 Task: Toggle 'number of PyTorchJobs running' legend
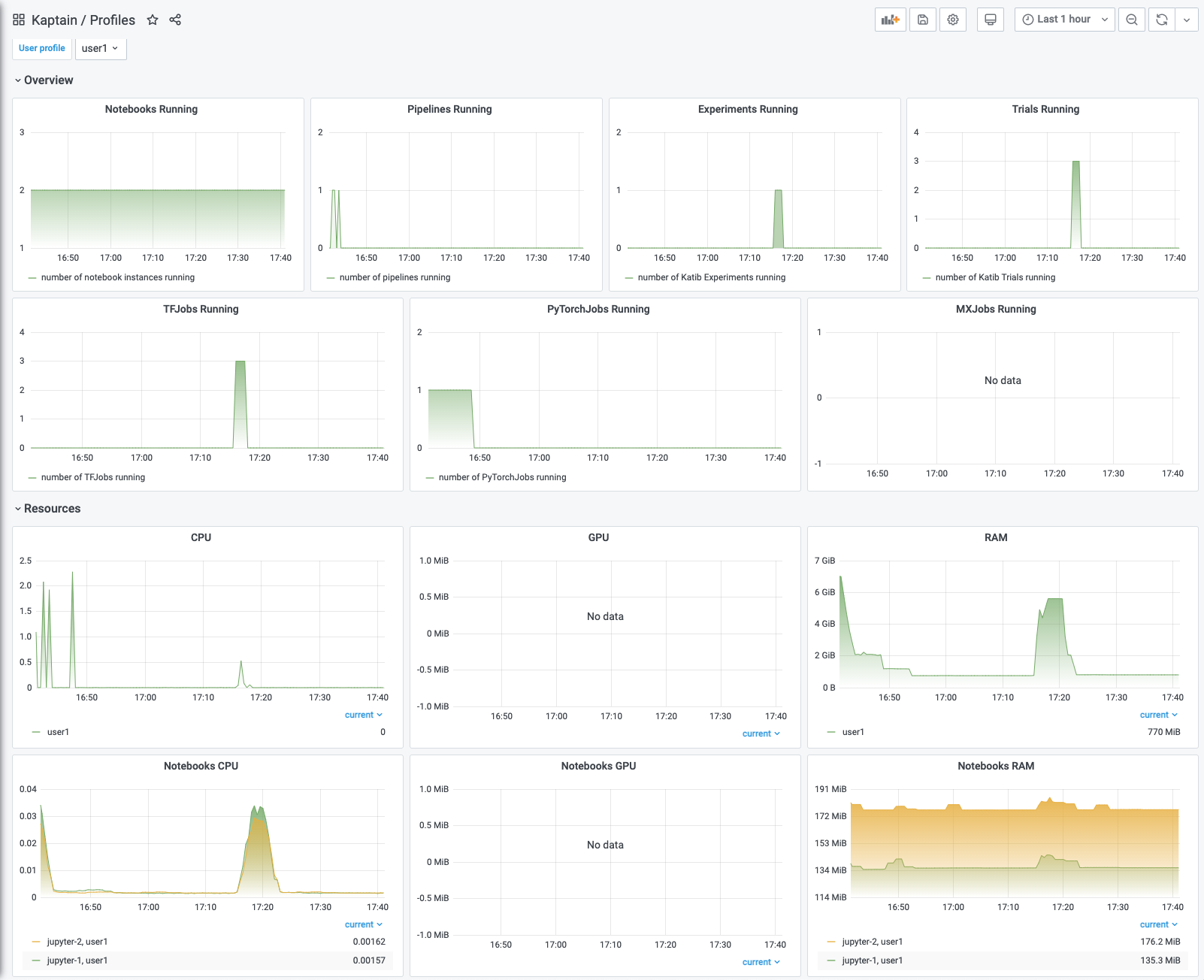point(503,477)
